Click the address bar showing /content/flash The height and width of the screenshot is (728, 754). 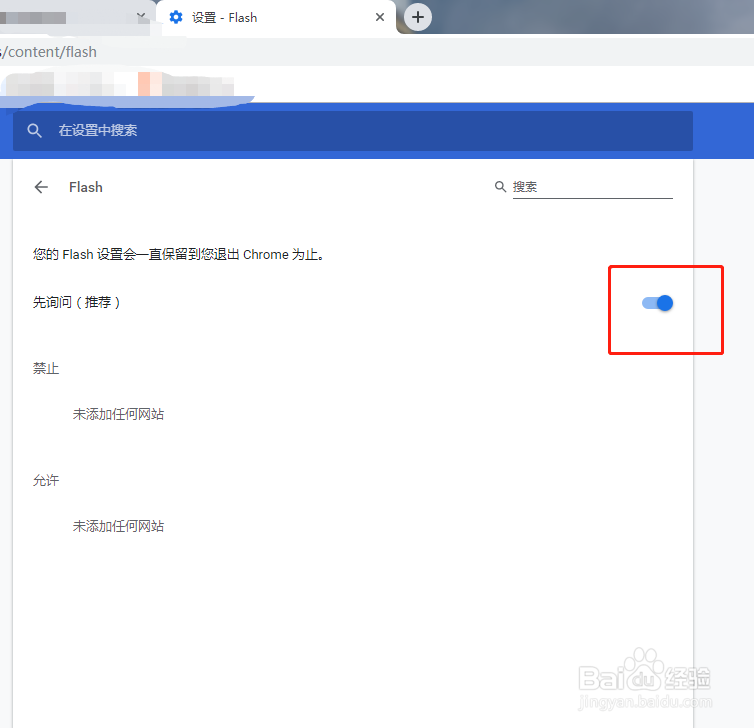click(x=377, y=51)
